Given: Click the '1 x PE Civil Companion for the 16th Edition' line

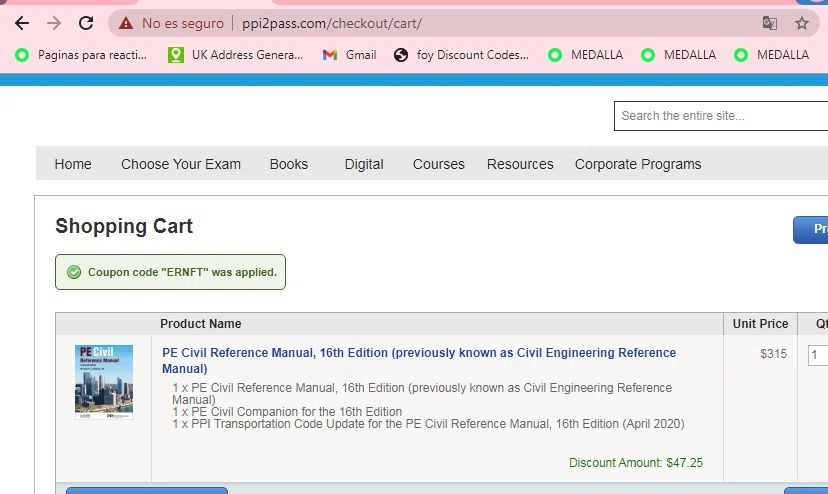Looking at the screenshot, I should [287, 412].
